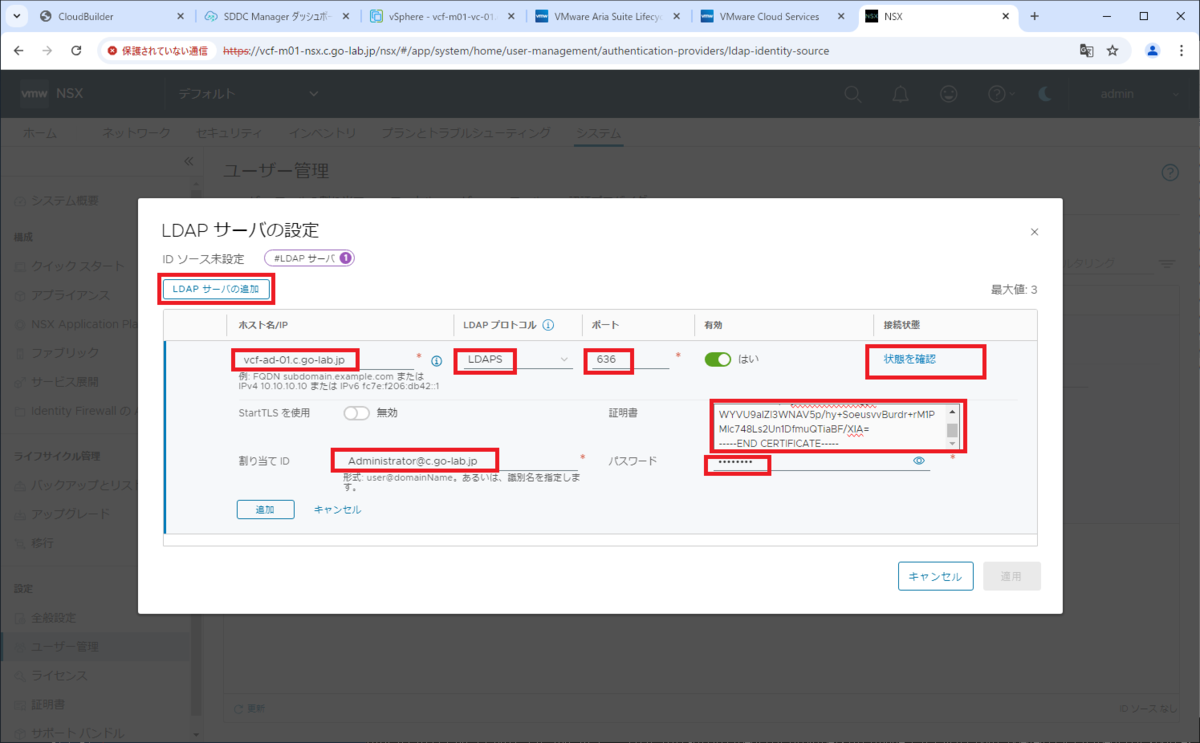Open Chrome tab search chevron at top-left
The height and width of the screenshot is (743, 1200).
[x=15, y=16]
